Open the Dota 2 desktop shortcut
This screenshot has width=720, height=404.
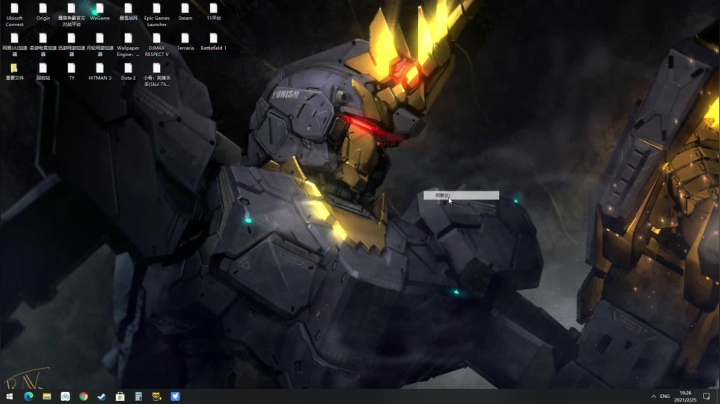(128, 72)
